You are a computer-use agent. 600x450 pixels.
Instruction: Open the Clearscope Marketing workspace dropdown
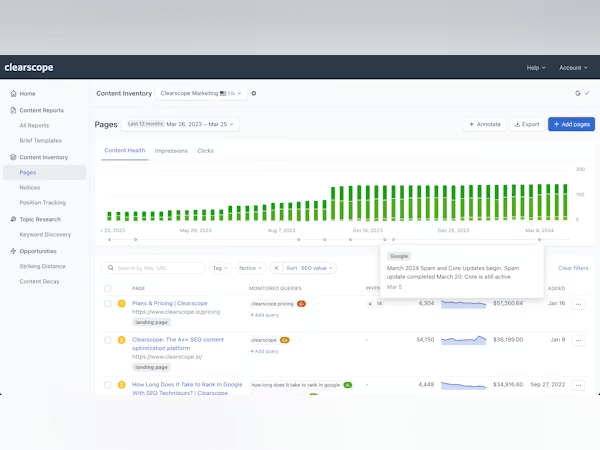200,93
